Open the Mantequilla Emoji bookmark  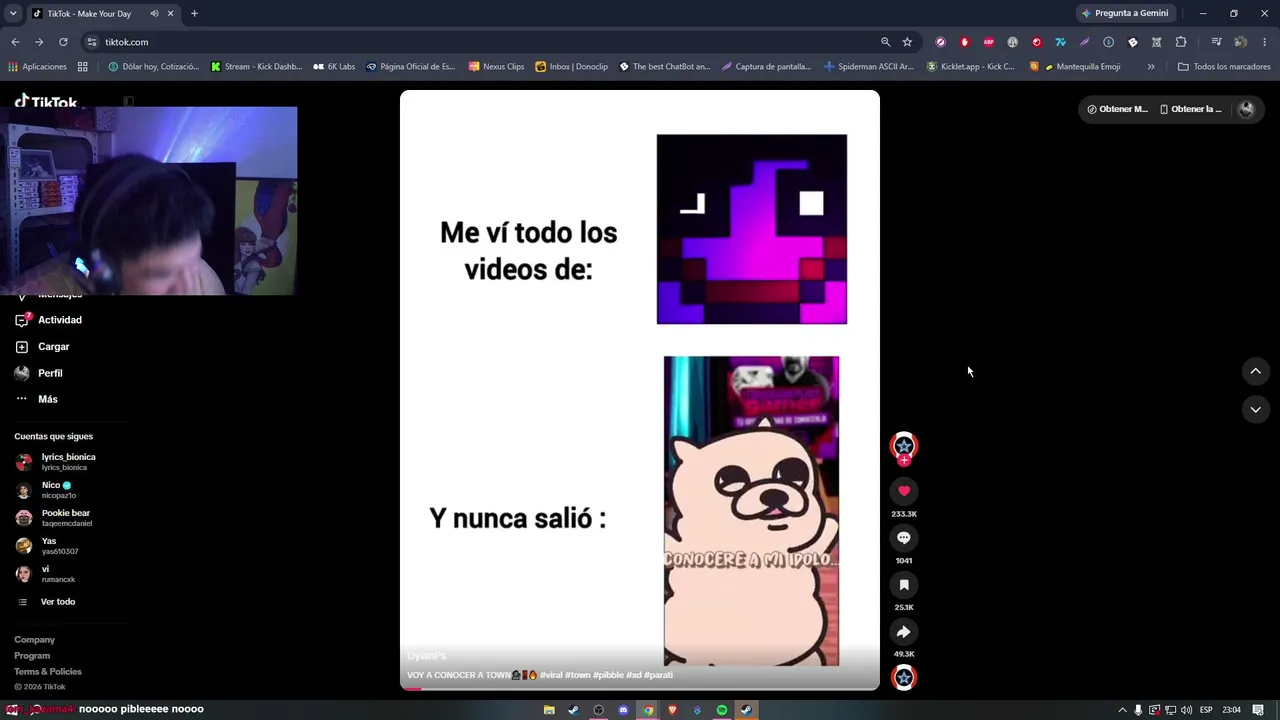[1075, 67]
